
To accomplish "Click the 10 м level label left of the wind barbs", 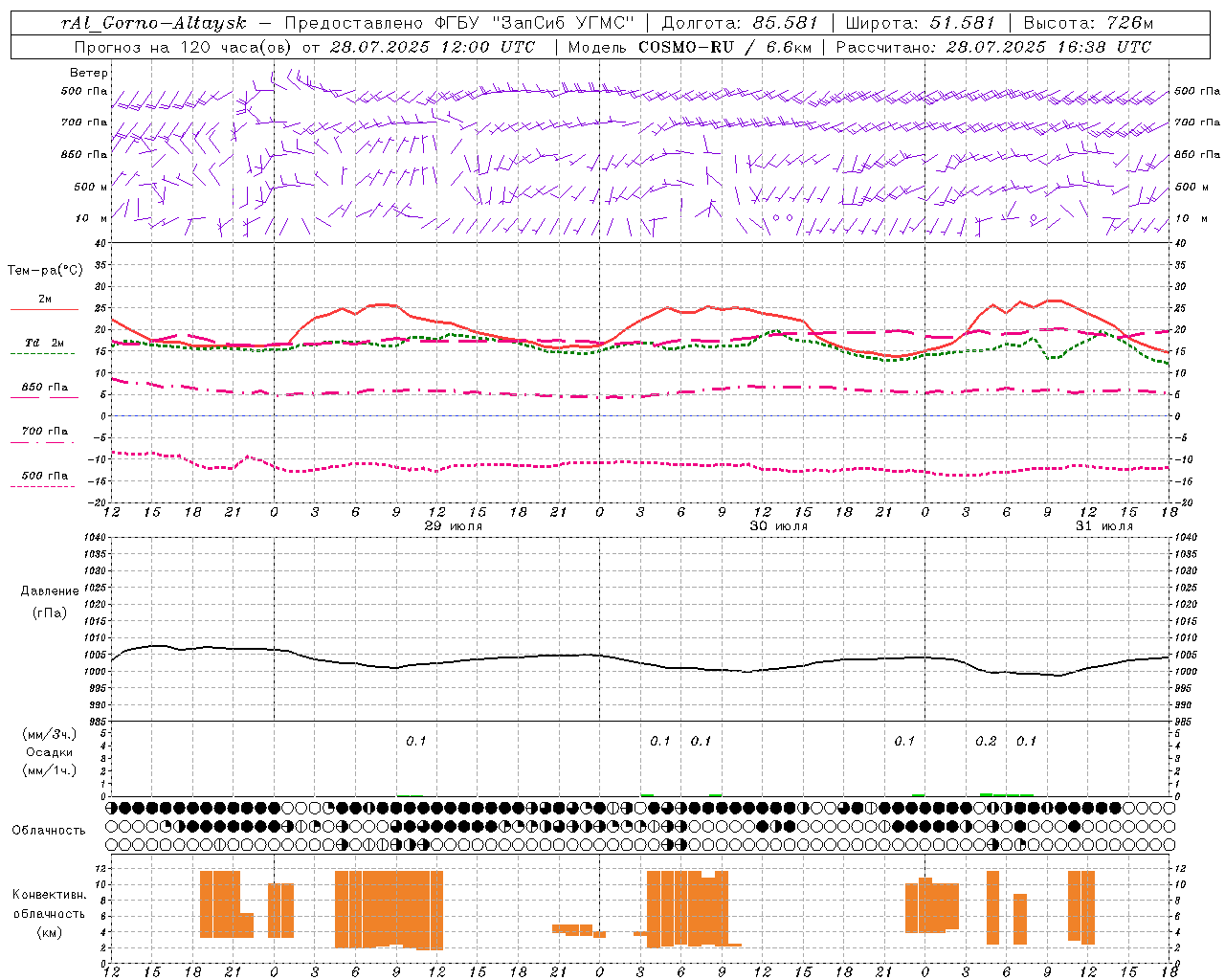I will click(92, 218).
